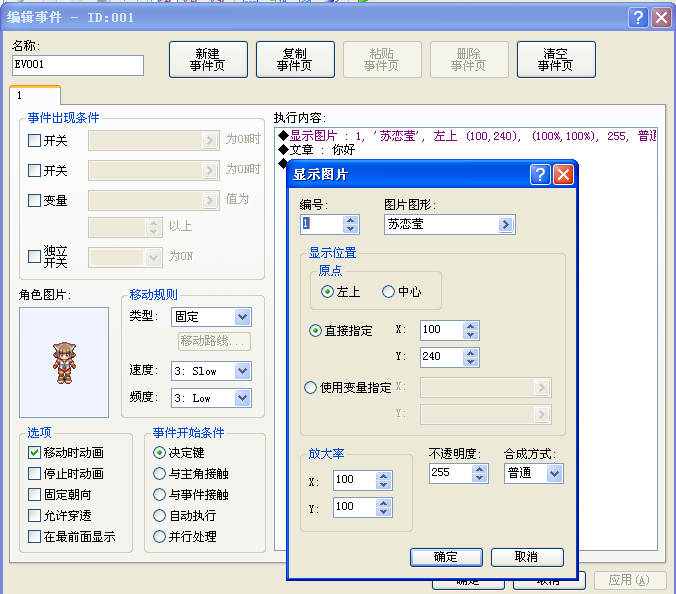Increase position X with up arrow
Screen dimensions: 676x594
click(470, 326)
